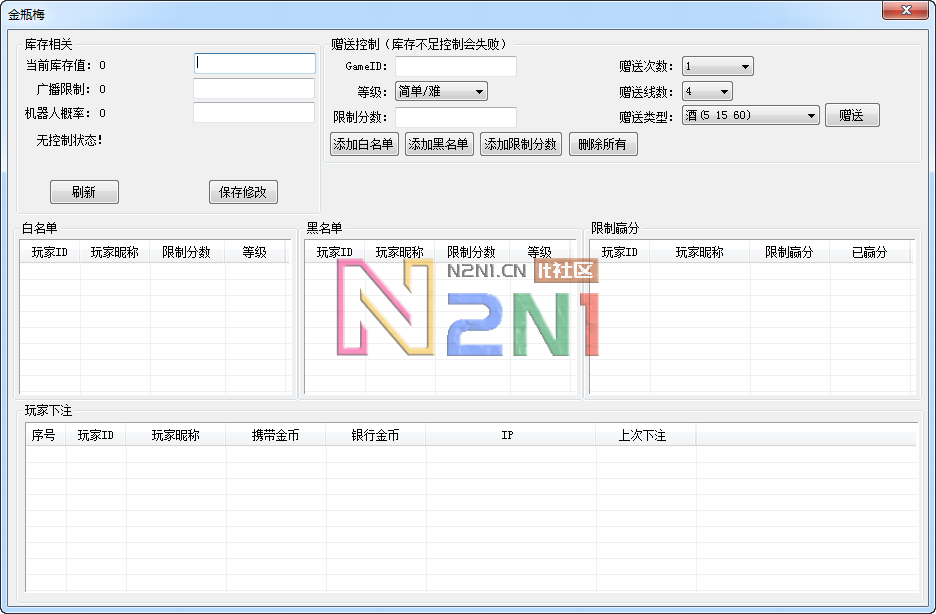Image resolution: width=936 pixels, height=614 pixels.
Task: Open the 赠送线数 dropdown showing 4
Action: (x=707, y=90)
